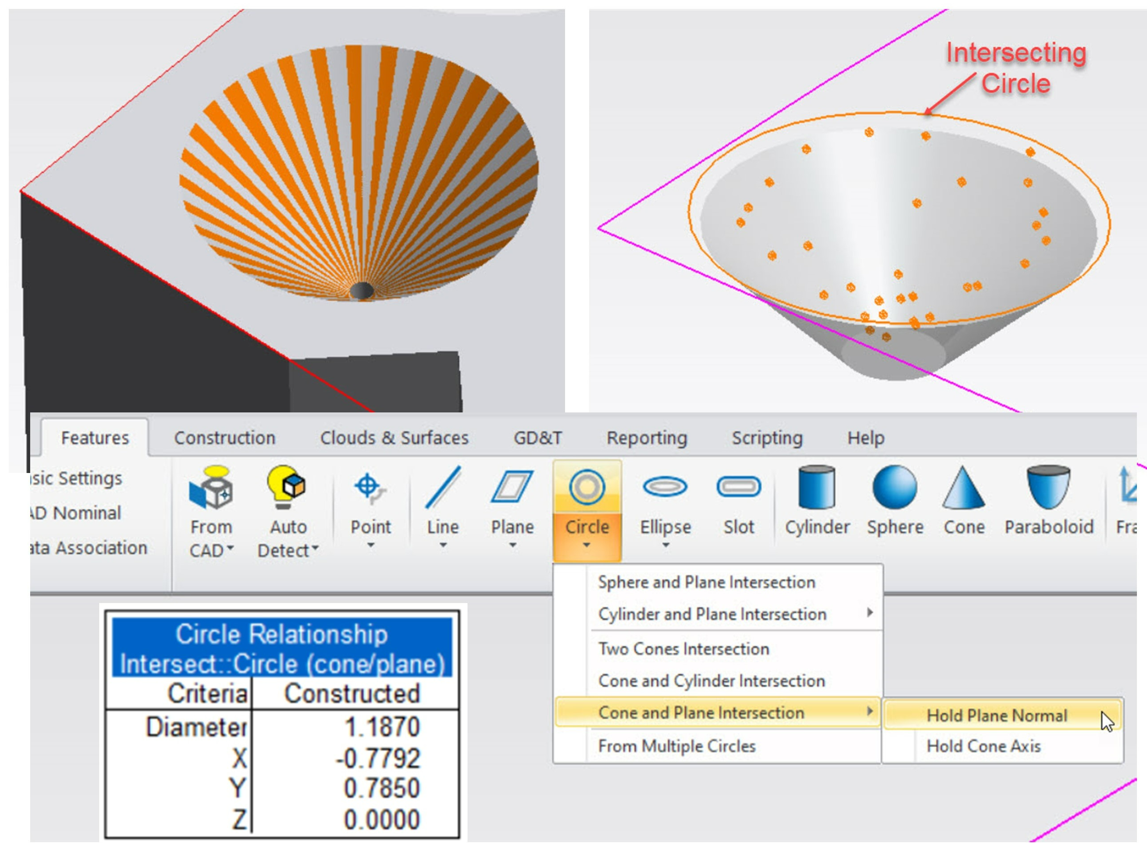
Task: Open the Clouds & Surfaces tab
Action: [x=394, y=438]
